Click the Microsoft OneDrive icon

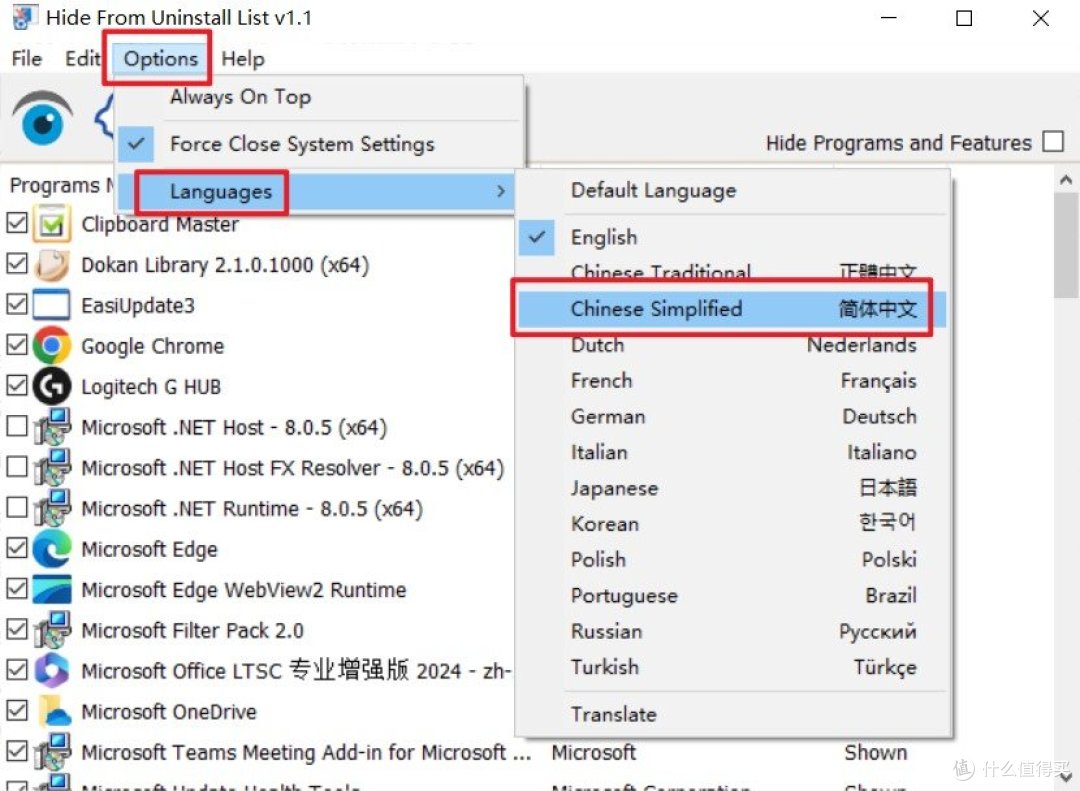[x=54, y=711]
